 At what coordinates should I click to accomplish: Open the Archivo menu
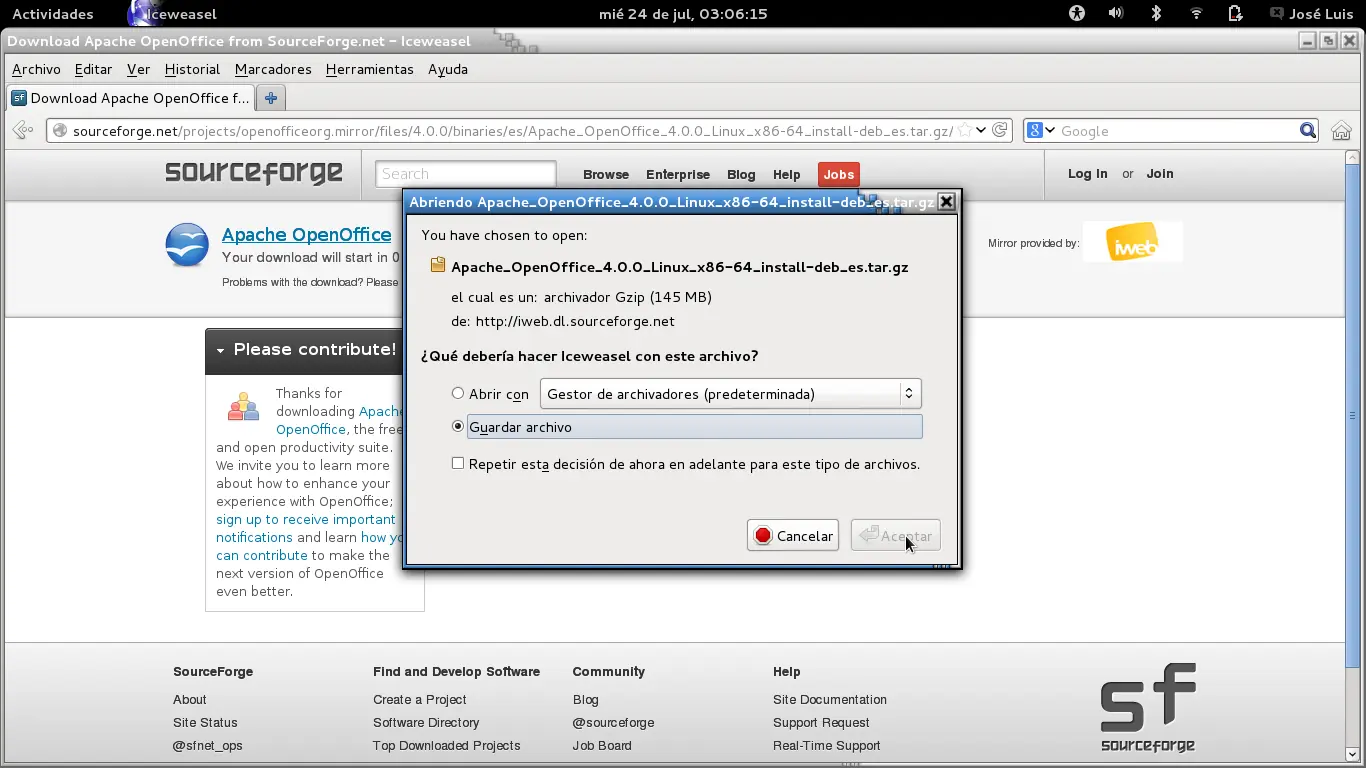pyautogui.click(x=36, y=69)
